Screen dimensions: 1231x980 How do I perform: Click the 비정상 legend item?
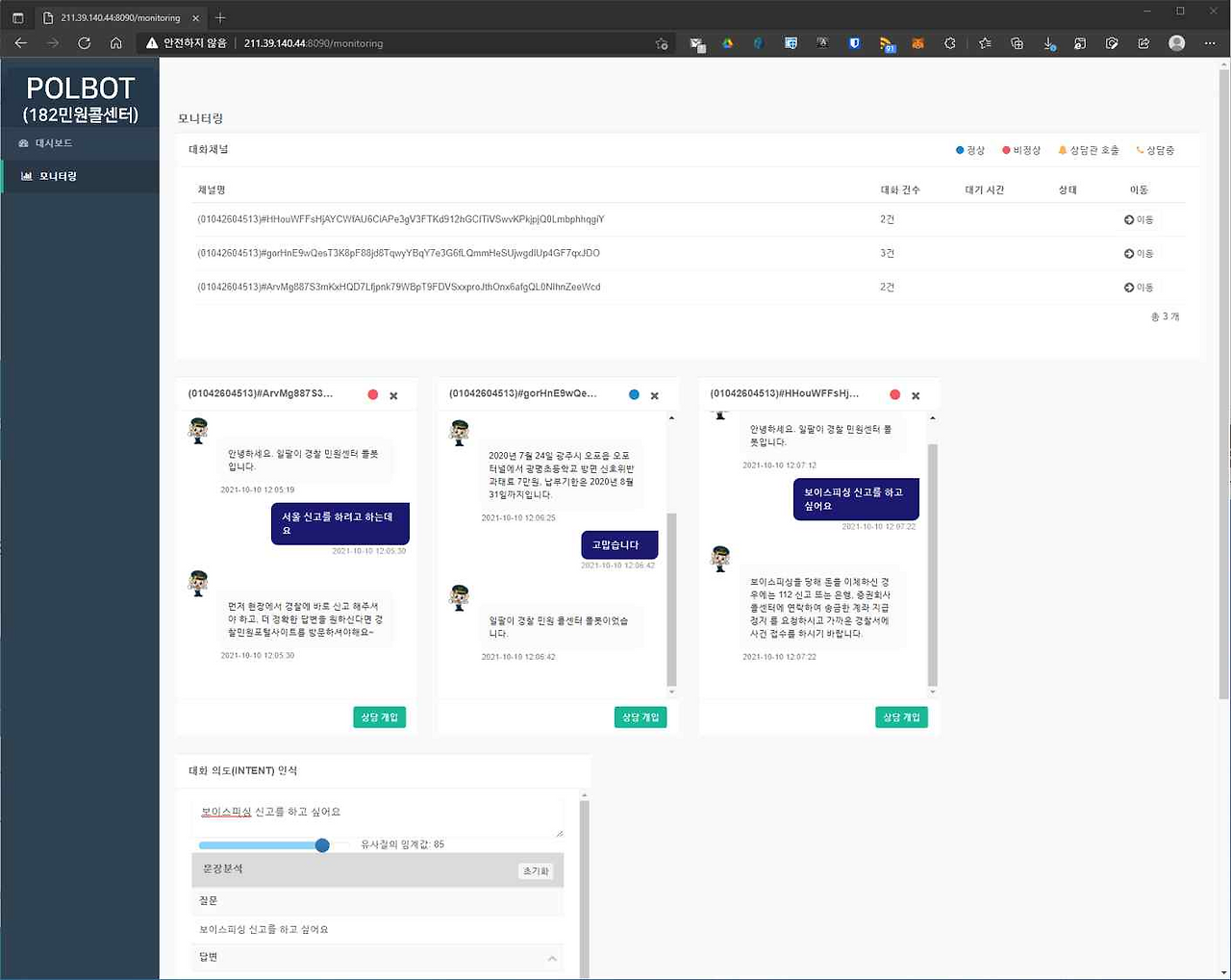(1021, 150)
